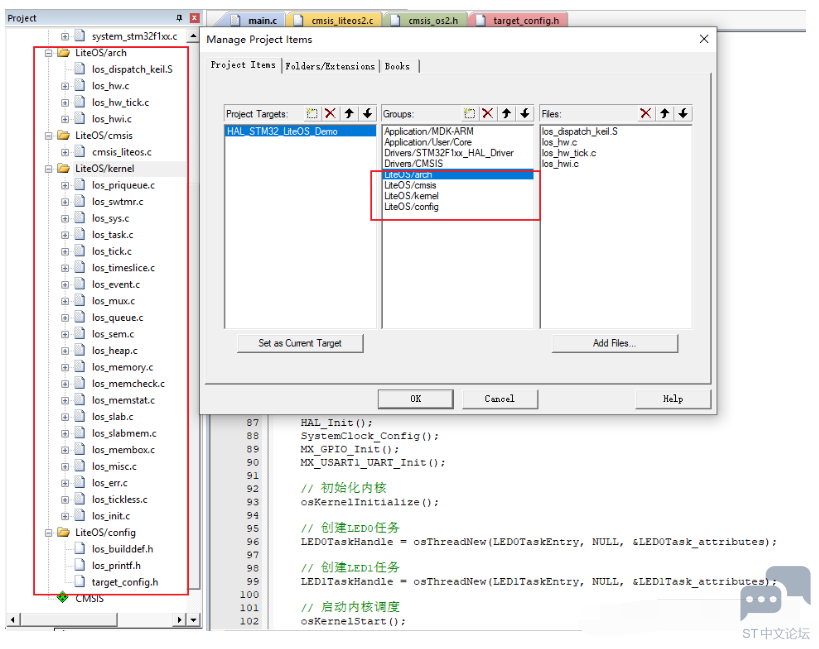This screenshot has height=649, width=819.
Task: Move project target up arrow
Action: [349, 113]
